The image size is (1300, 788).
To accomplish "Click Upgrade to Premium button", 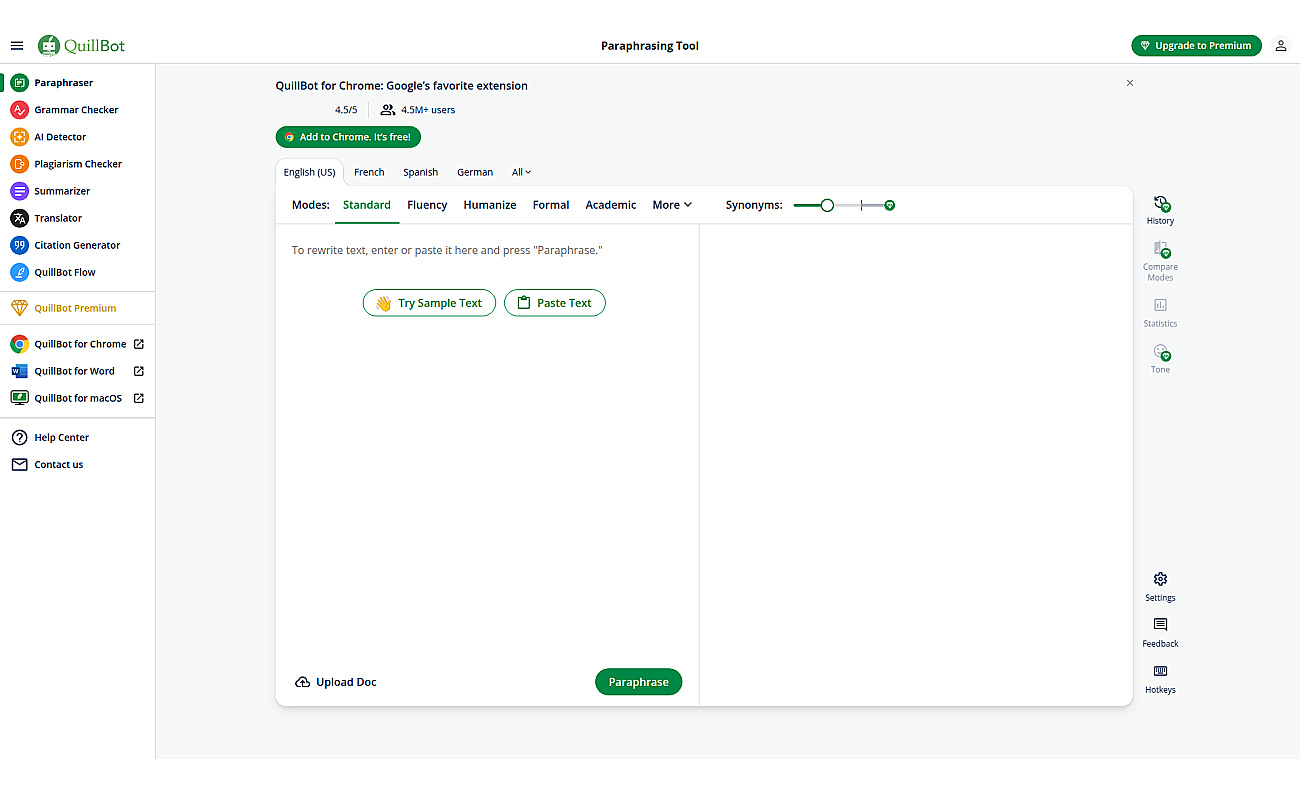I will 1196,46.
